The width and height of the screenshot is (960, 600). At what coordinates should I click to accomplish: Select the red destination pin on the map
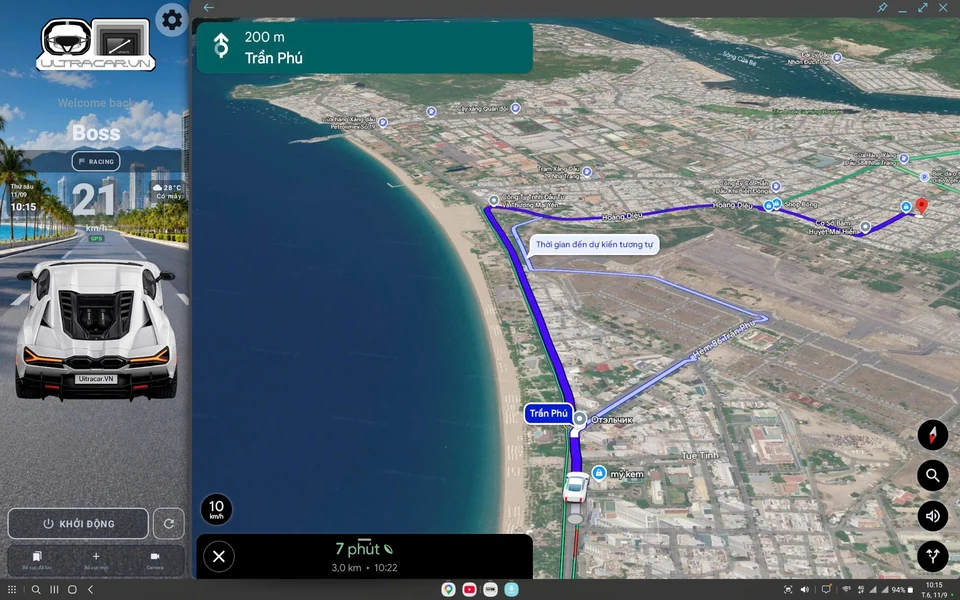coord(921,206)
